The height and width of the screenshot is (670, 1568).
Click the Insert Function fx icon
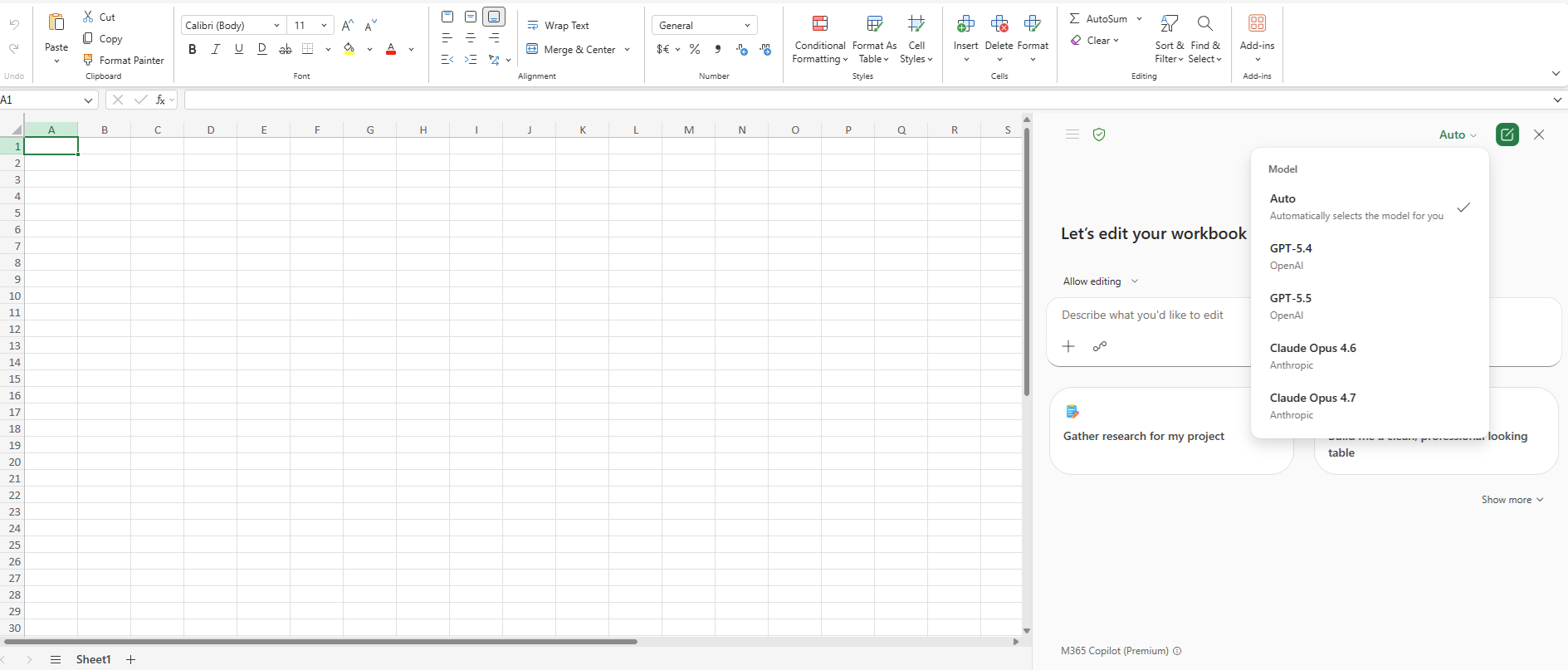click(x=160, y=100)
